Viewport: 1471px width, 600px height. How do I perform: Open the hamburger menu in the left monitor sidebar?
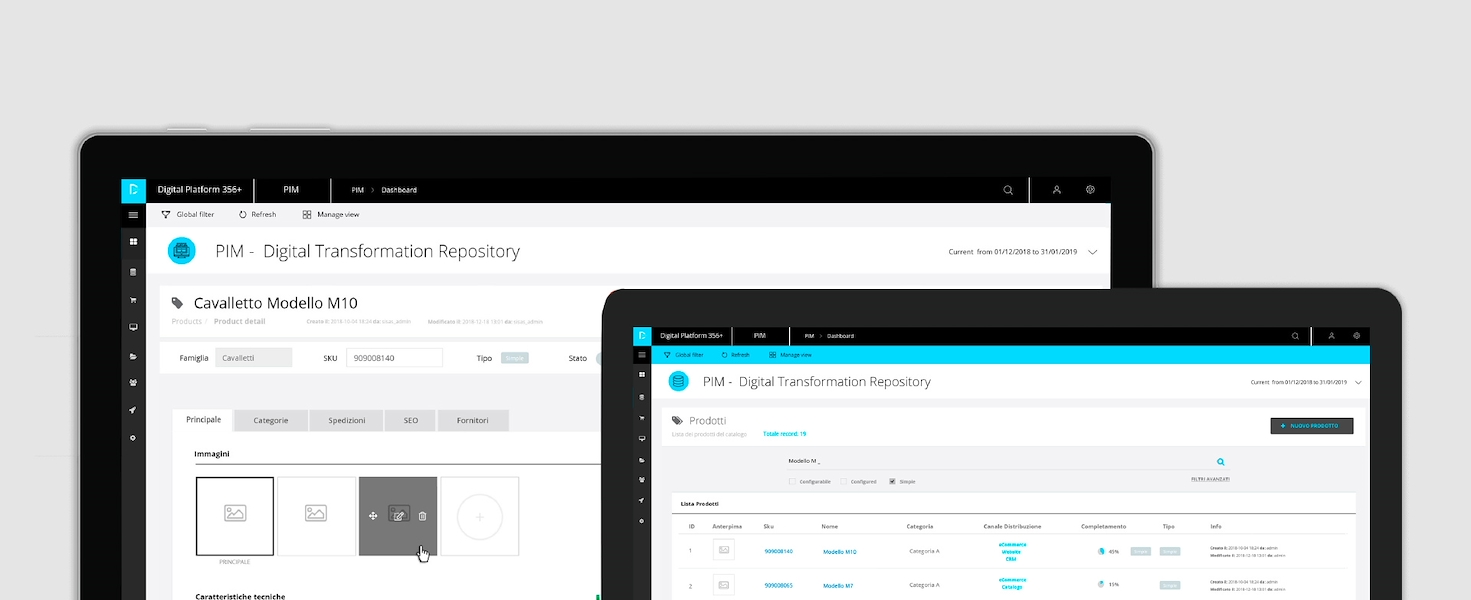click(x=133, y=215)
